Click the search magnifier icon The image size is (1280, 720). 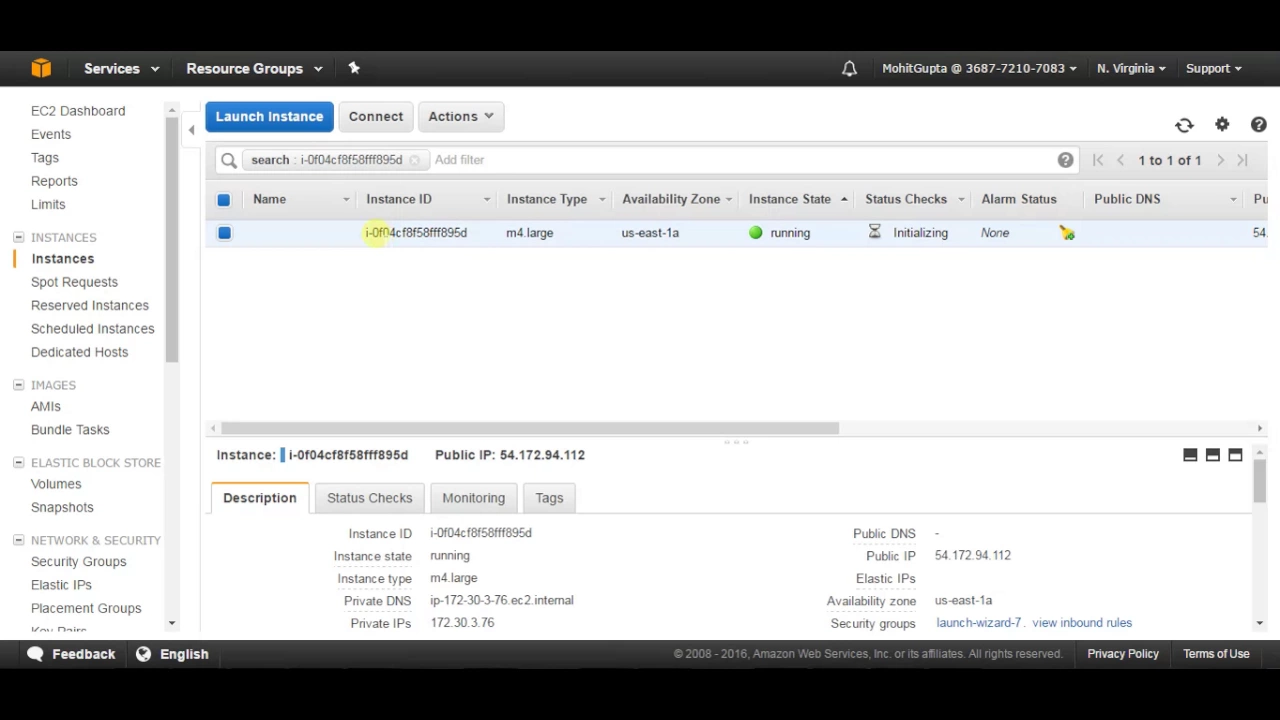tap(229, 160)
